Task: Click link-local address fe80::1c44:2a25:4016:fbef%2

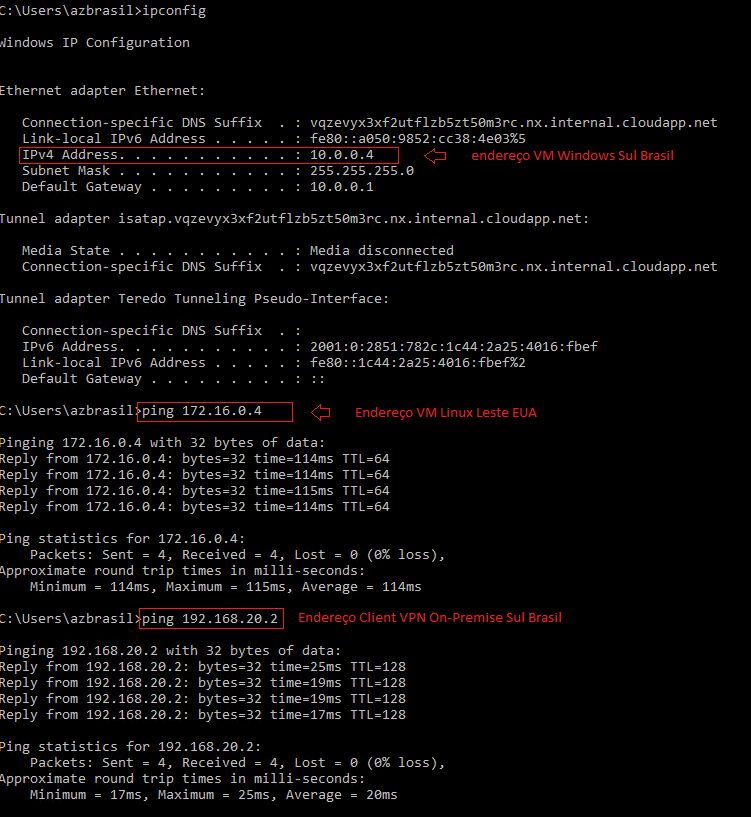Action: click(417, 363)
